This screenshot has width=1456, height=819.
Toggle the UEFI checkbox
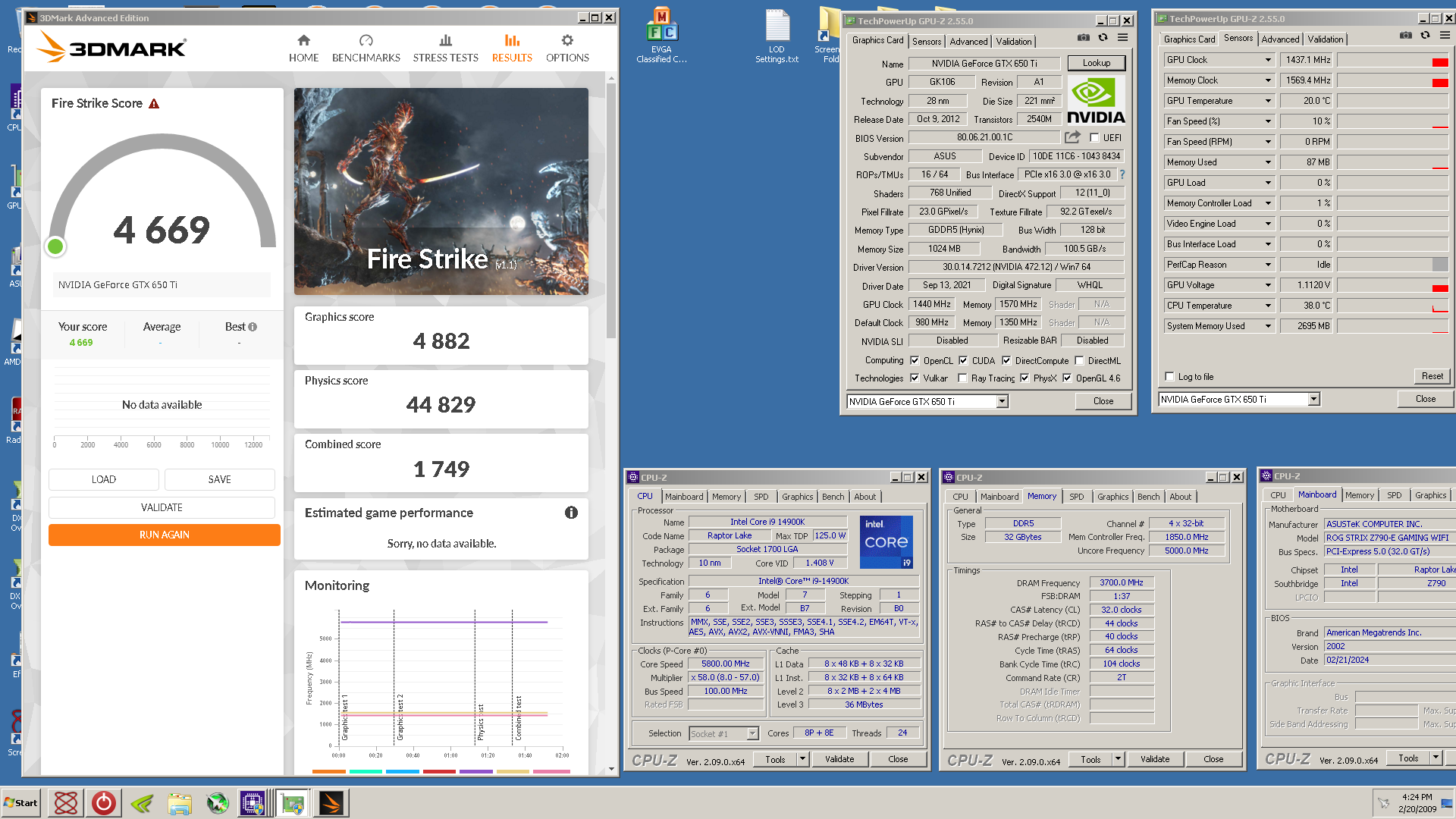coord(1094,137)
